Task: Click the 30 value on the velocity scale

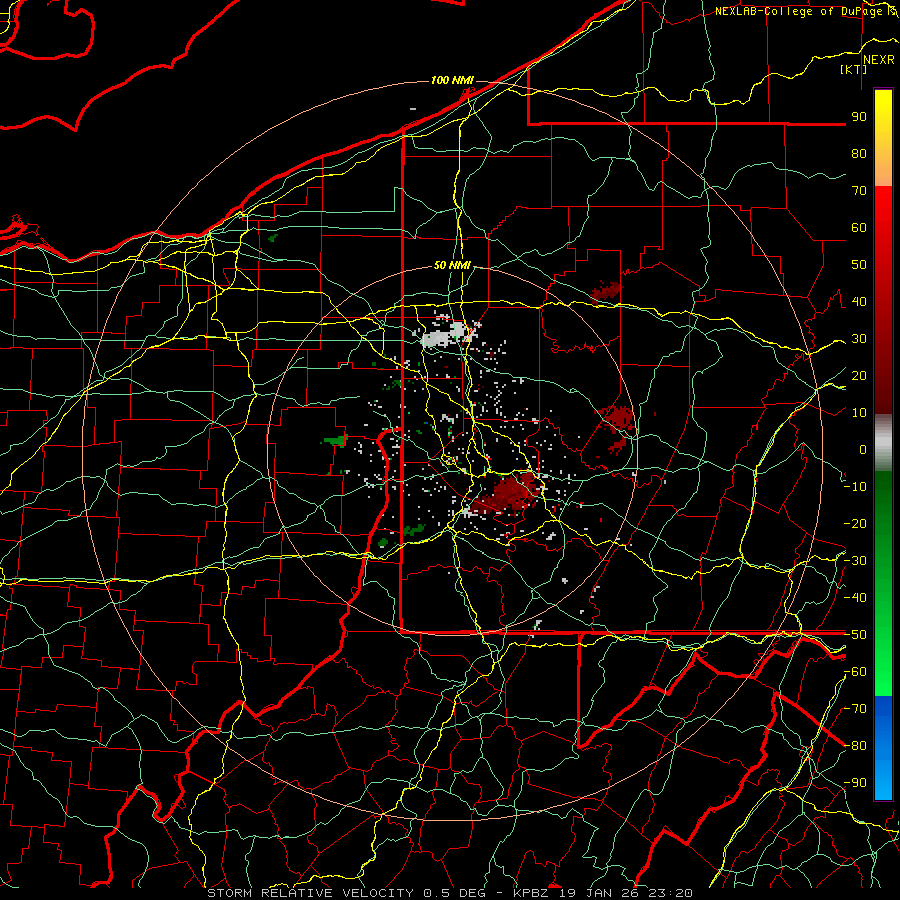Action: point(859,339)
